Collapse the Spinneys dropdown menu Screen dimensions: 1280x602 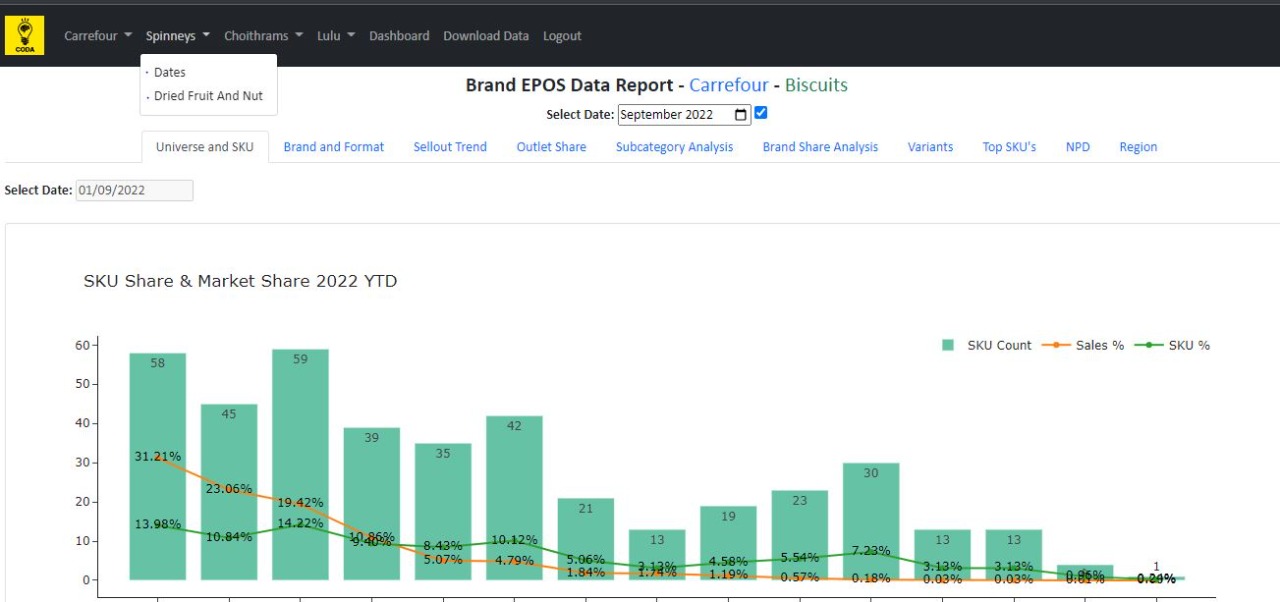(x=177, y=36)
